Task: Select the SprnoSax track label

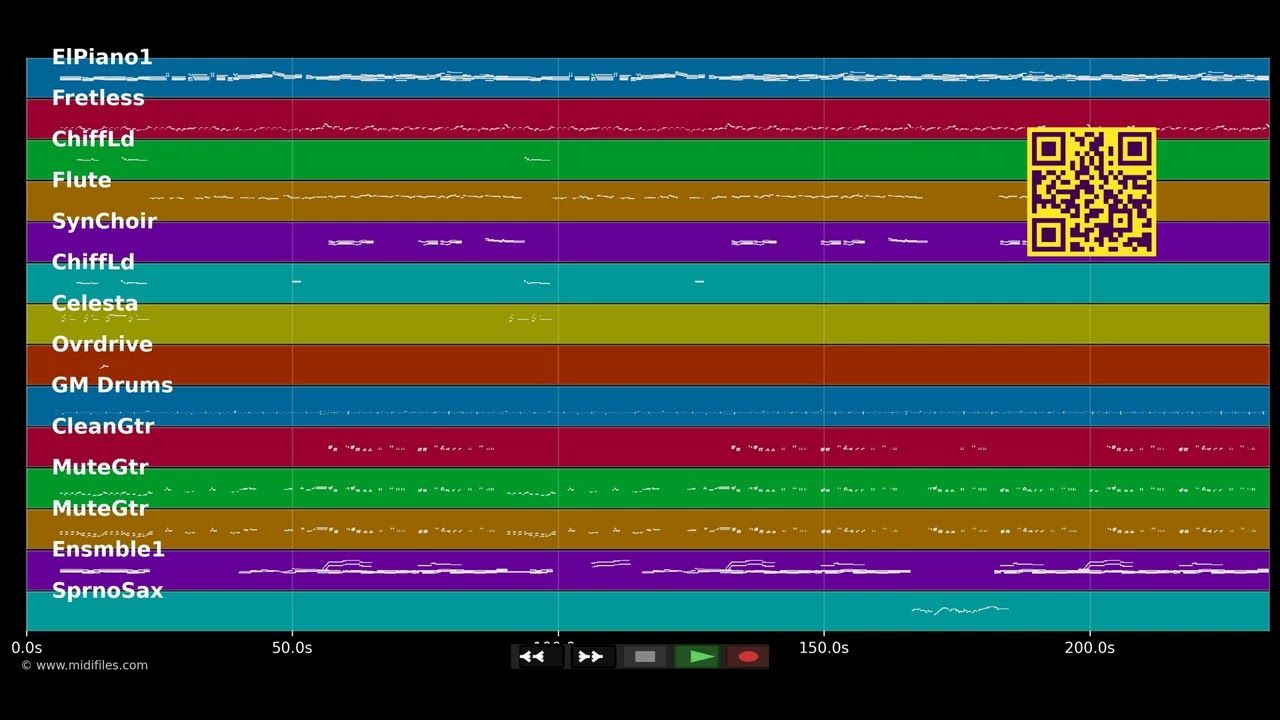Action: 107,590
